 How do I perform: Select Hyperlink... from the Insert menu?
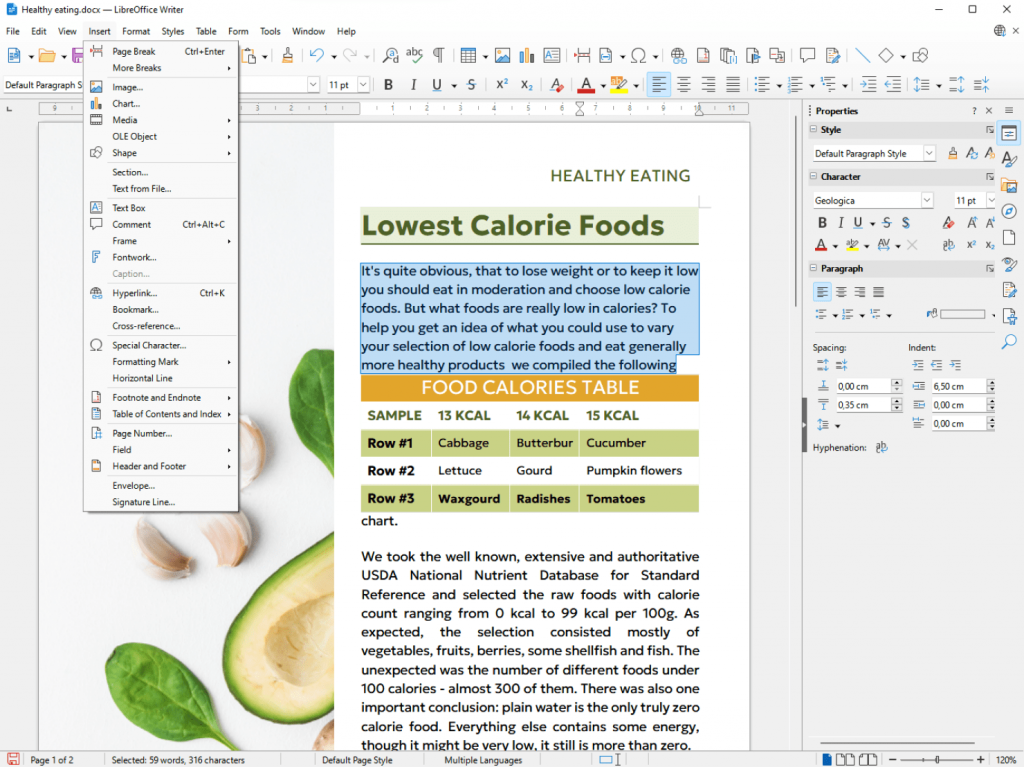tap(134, 293)
